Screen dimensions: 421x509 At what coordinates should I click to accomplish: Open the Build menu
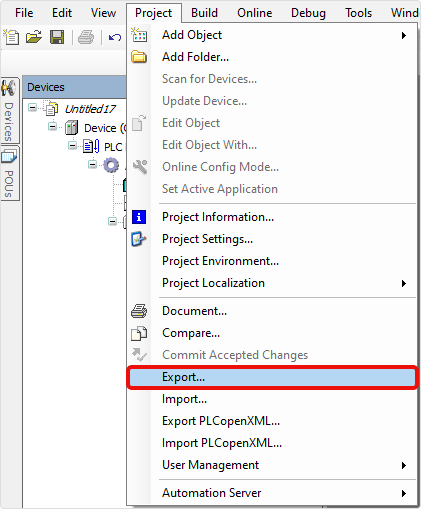coord(204,13)
